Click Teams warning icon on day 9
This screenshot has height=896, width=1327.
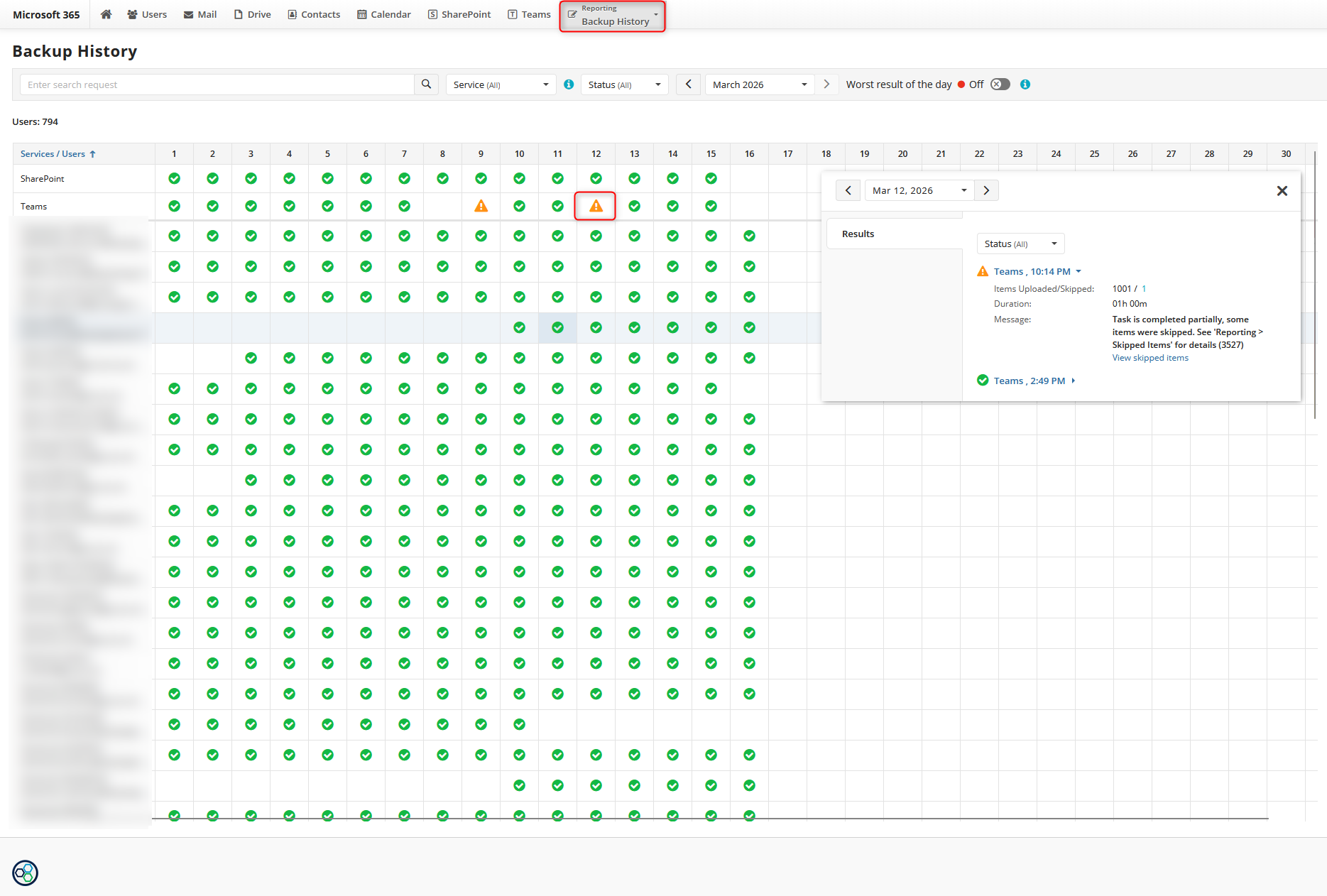tap(481, 207)
